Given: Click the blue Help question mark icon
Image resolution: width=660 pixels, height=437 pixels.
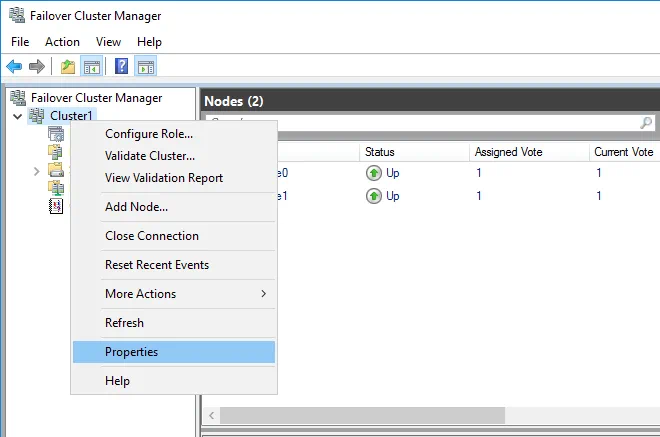Looking at the screenshot, I should pos(121,67).
